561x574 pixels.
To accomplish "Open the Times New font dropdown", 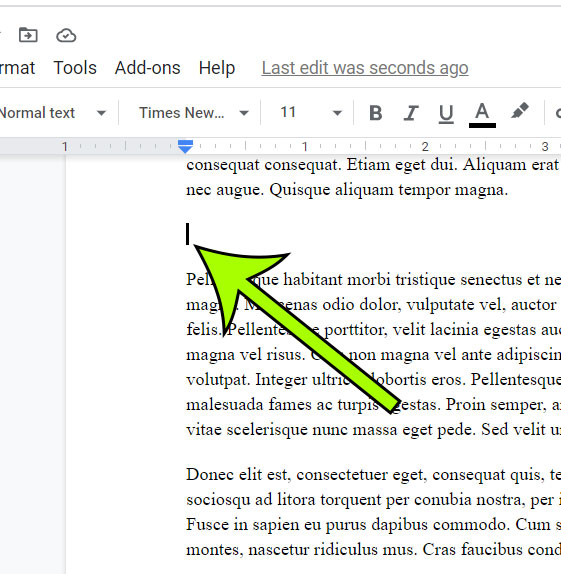I will click(194, 113).
